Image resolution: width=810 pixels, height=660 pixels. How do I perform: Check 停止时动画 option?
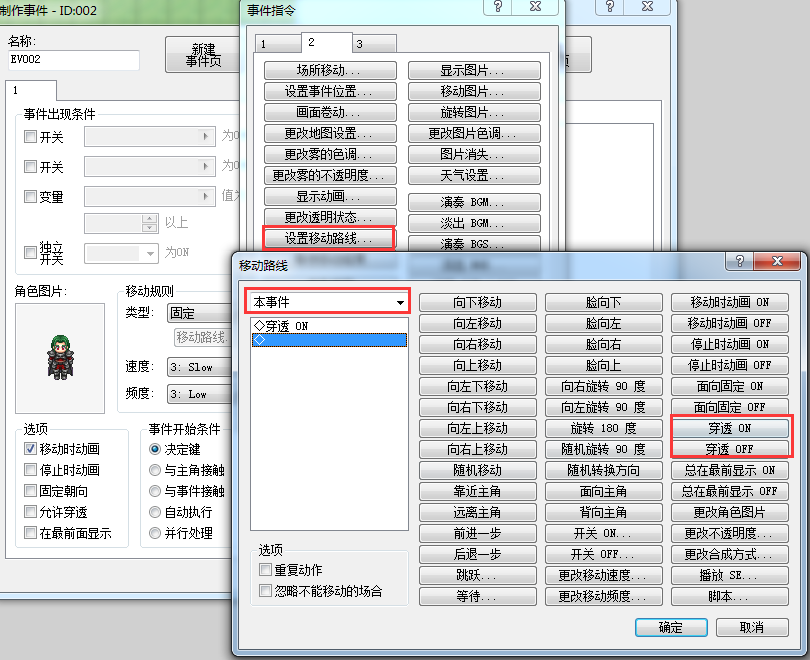coord(30,470)
